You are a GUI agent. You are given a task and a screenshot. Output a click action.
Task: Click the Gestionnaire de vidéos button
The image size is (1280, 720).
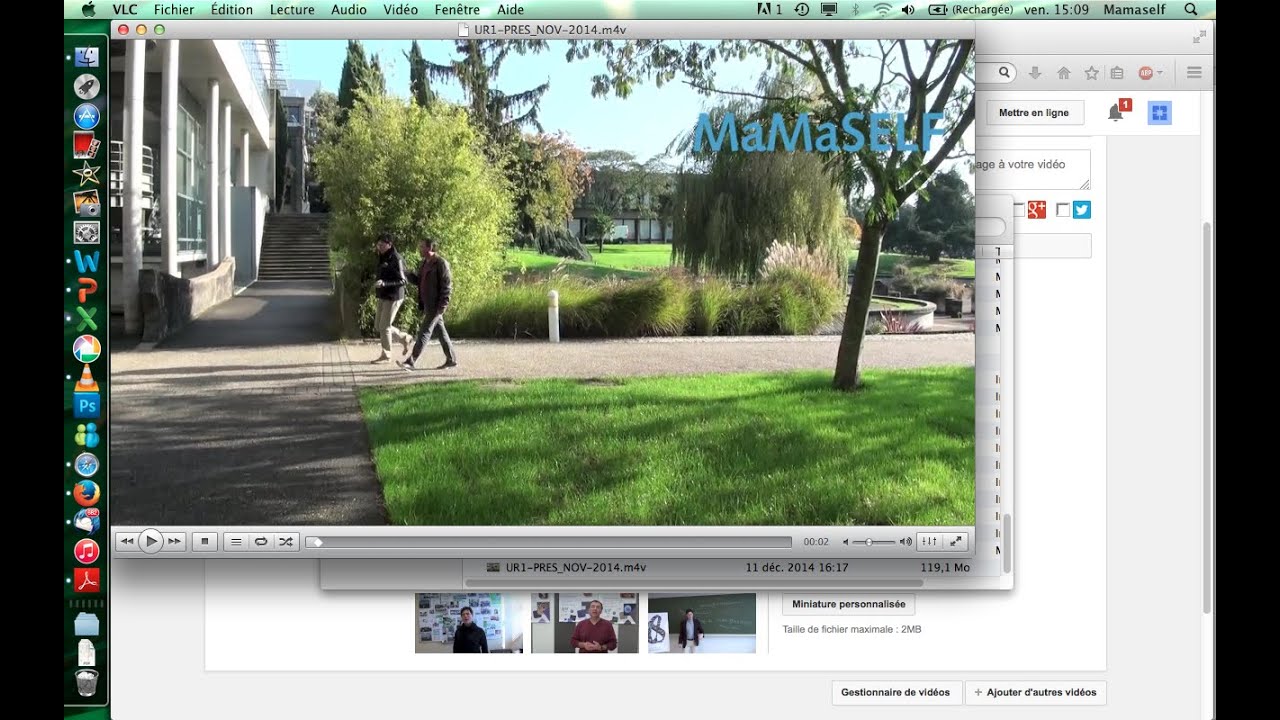[895, 692]
